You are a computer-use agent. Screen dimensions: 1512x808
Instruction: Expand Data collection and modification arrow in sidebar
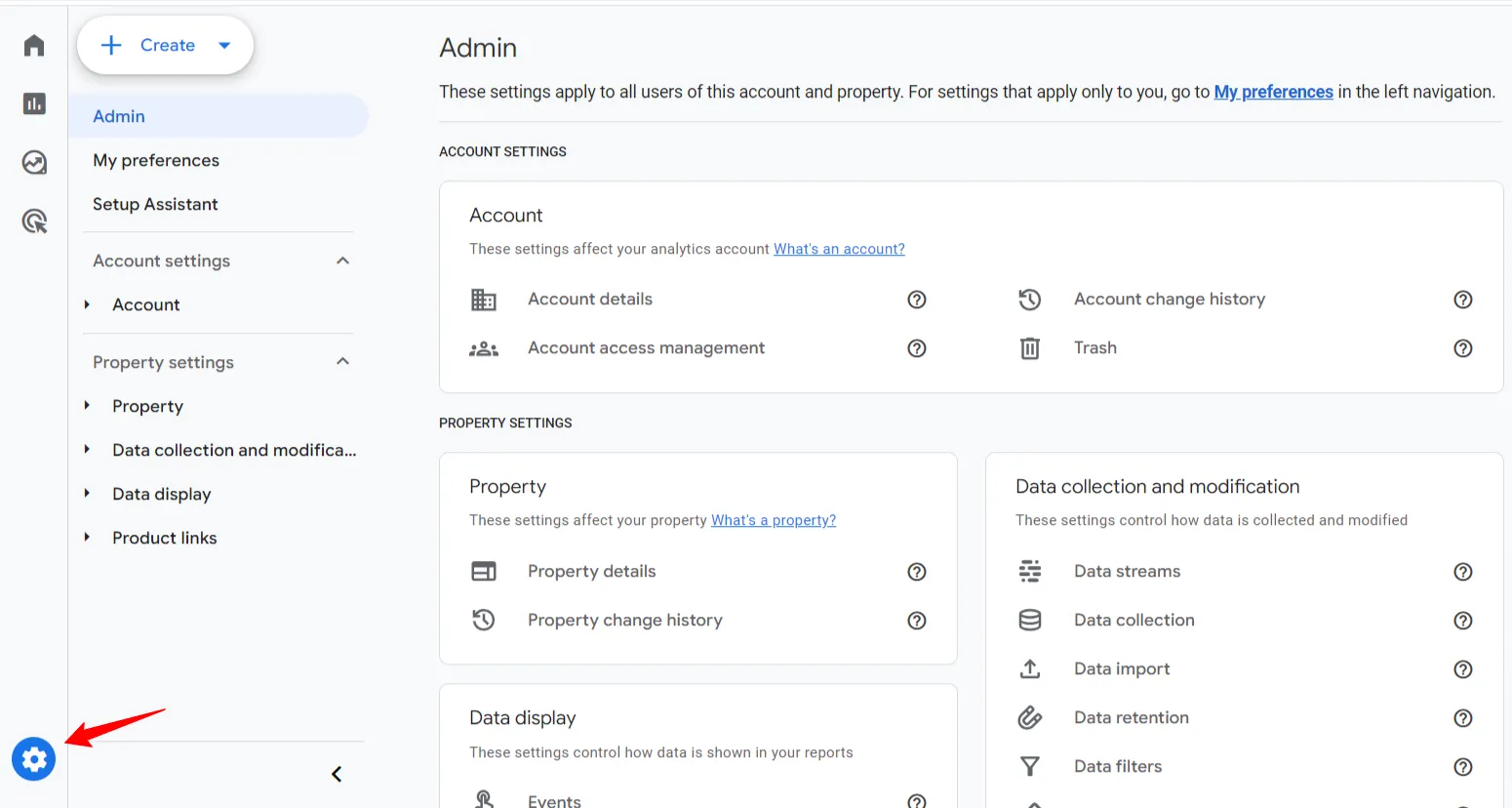coord(87,450)
